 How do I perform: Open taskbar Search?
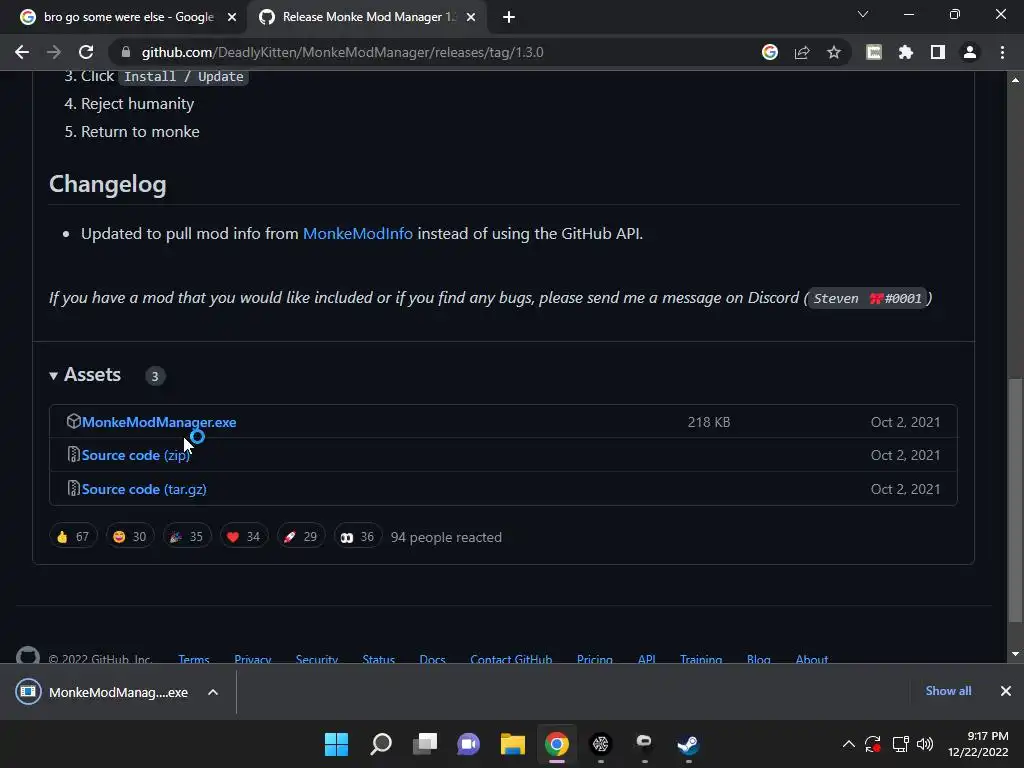point(381,744)
